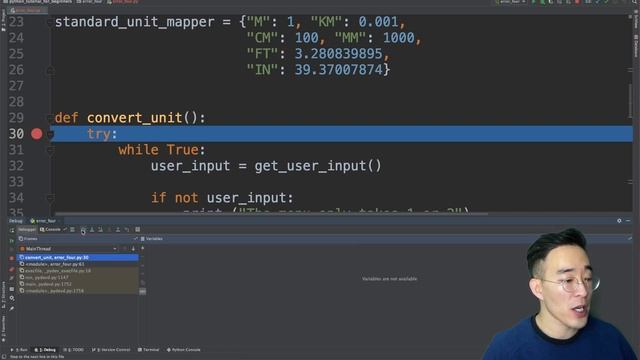Open the Terminal tool window tab
The width and height of the screenshot is (640, 360).
pos(149,350)
